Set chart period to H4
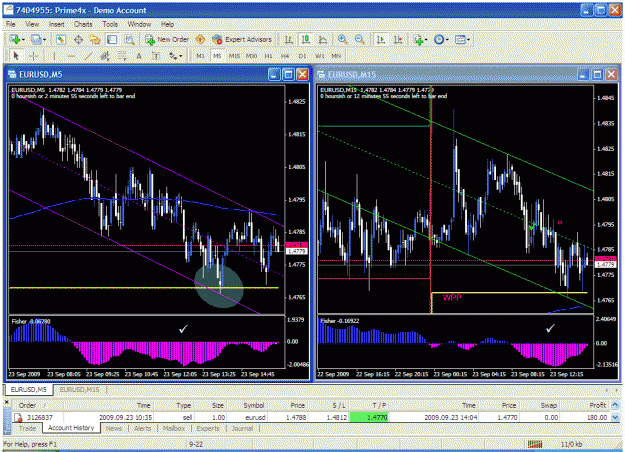Image resolution: width=625 pixels, height=452 pixels. click(285, 56)
